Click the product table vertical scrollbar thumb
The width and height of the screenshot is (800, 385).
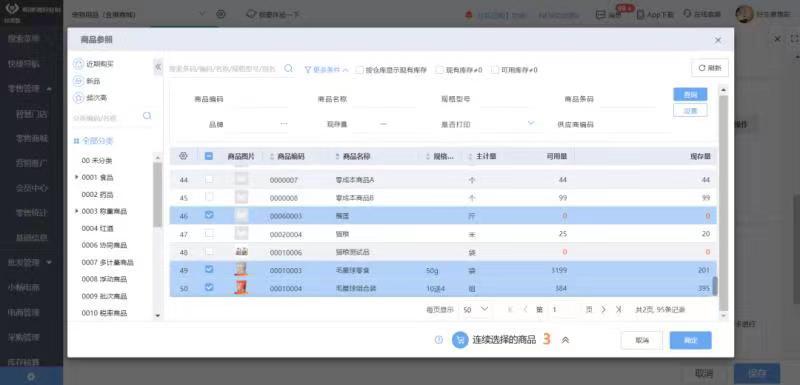tap(715, 286)
